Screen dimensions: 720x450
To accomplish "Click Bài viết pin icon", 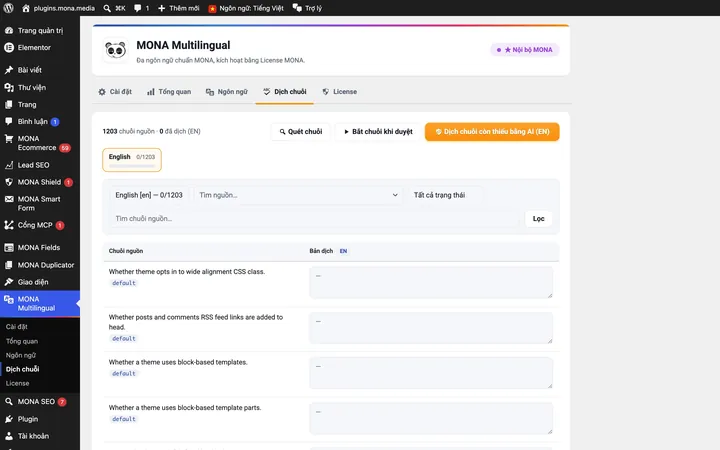I will tap(9, 70).
